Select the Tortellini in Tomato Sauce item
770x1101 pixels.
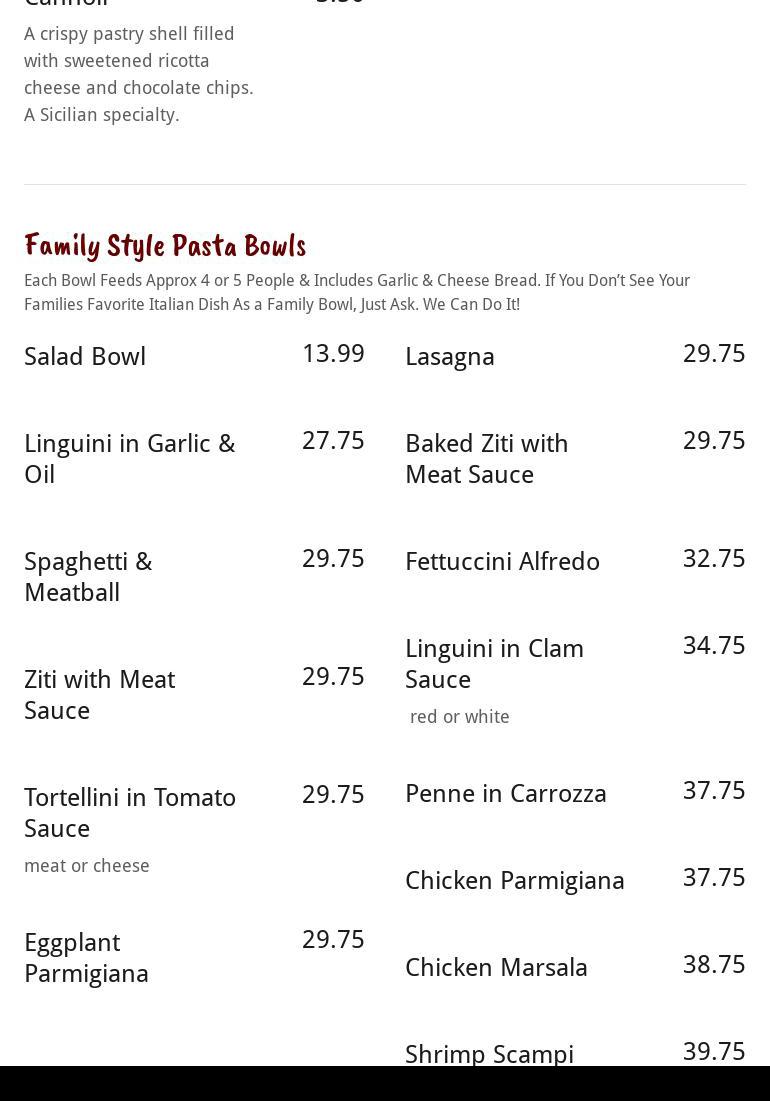[x=130, y=813]
